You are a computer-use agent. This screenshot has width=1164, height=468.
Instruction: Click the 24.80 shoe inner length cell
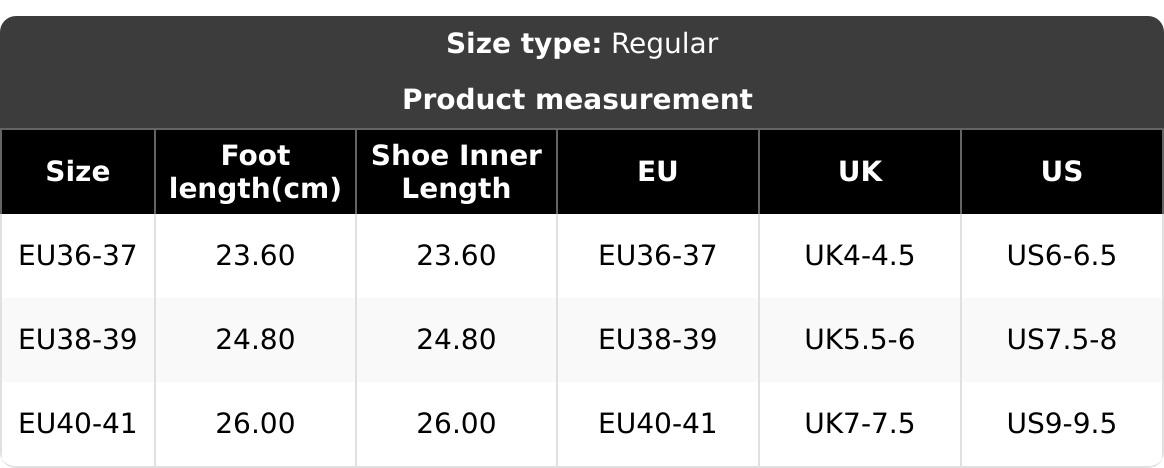[x=456, y=340]
